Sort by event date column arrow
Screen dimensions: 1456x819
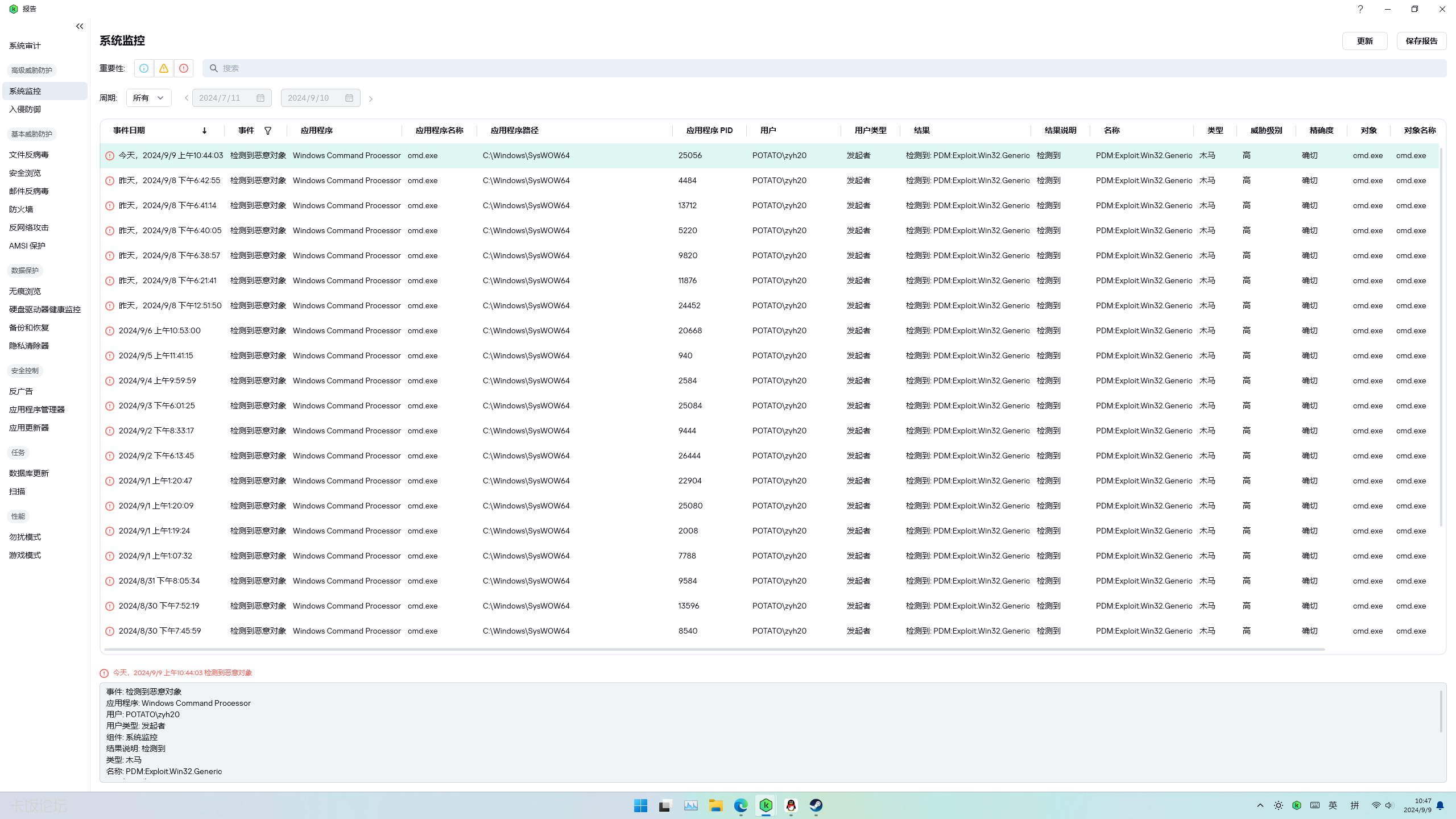click(204, 130)
